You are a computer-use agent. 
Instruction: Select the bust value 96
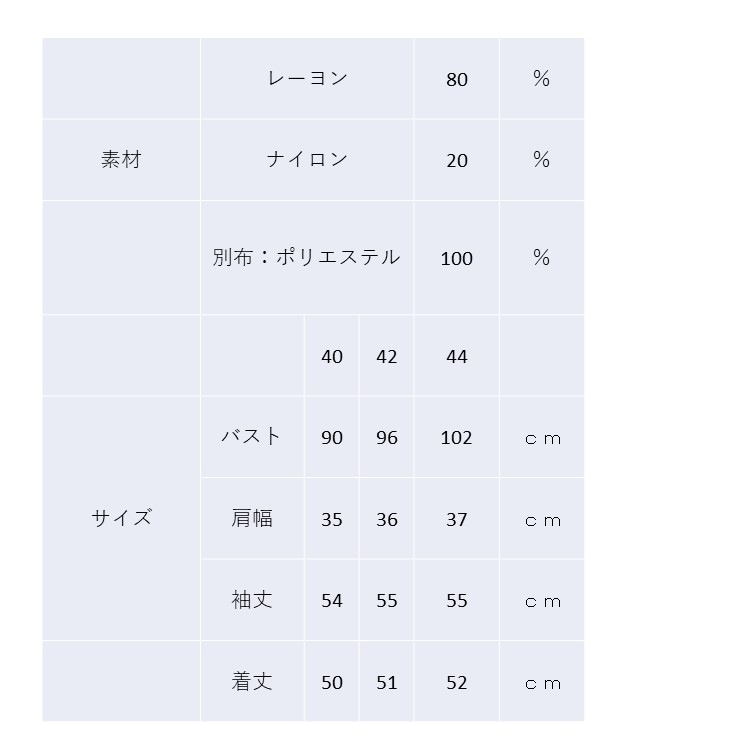[387, 438]
